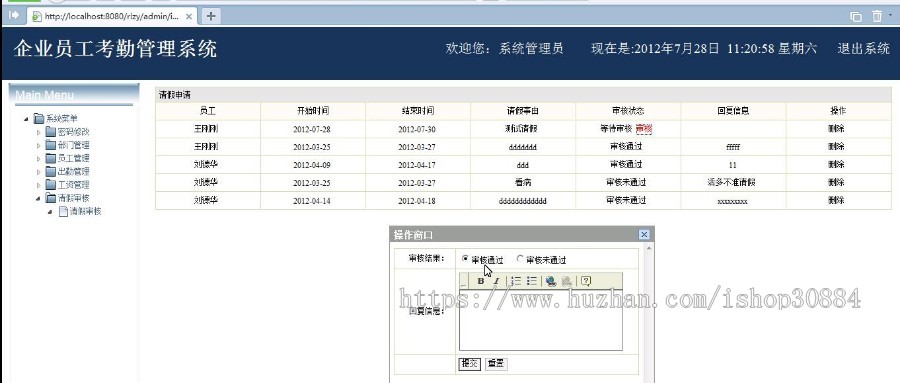Image resolution: width=900 pixels, height=383 pixels.
Task: Click the trash bin icon at top right
Action: tap(877, 16)
